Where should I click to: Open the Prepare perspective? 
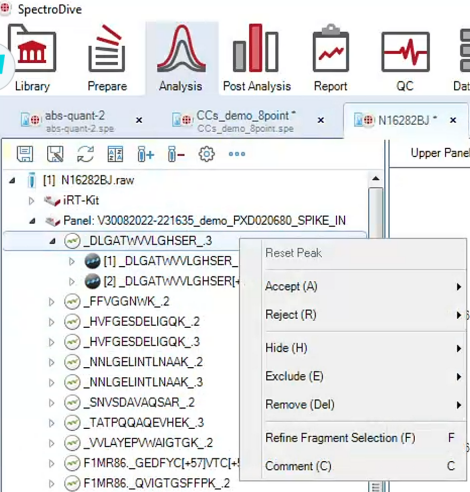pos(107,49)
